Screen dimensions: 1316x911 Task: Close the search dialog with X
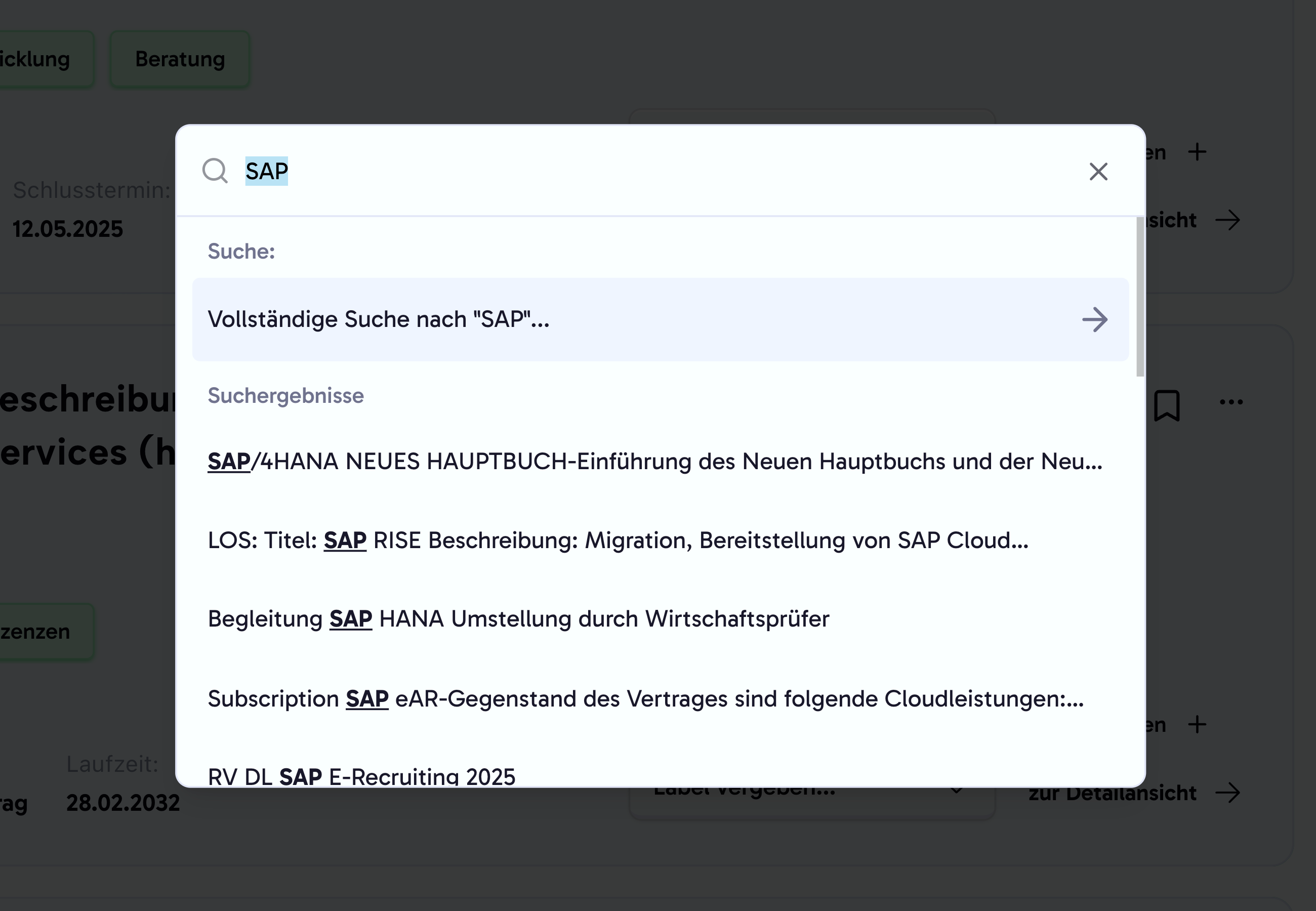point(1098,171)
